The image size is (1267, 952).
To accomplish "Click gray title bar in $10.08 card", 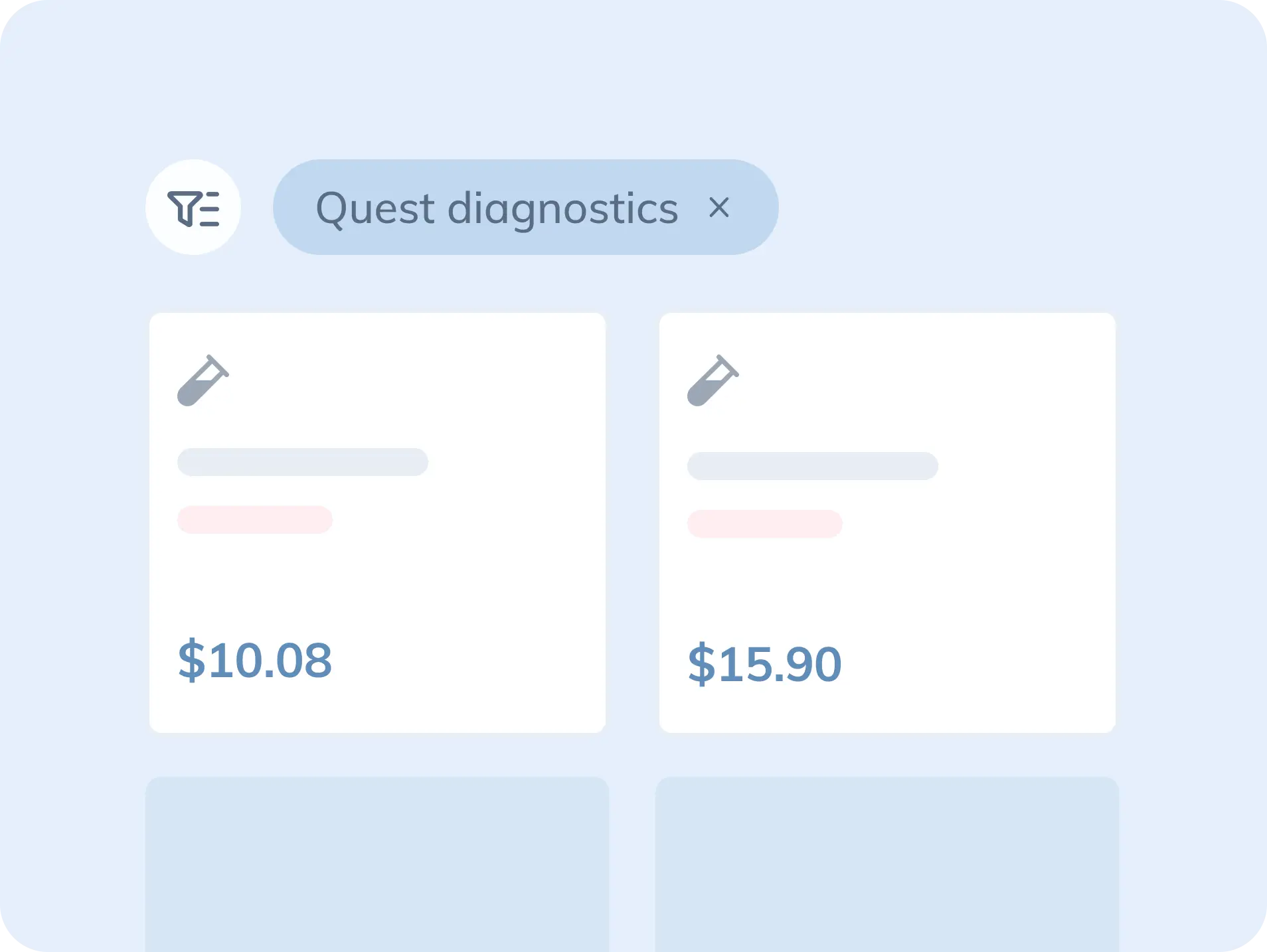I will pos(303,462).
